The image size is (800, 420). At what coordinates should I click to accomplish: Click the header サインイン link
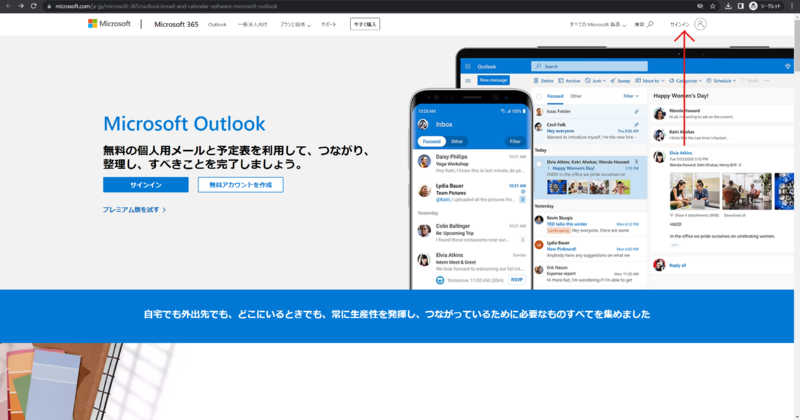(x=680, y=24)
